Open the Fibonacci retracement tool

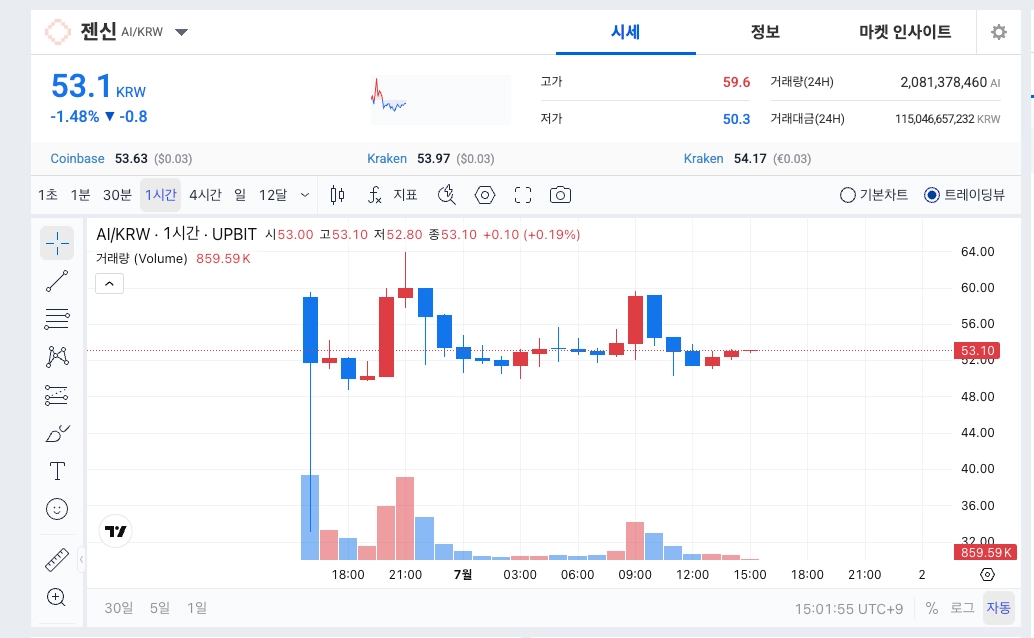coord(57,319)
